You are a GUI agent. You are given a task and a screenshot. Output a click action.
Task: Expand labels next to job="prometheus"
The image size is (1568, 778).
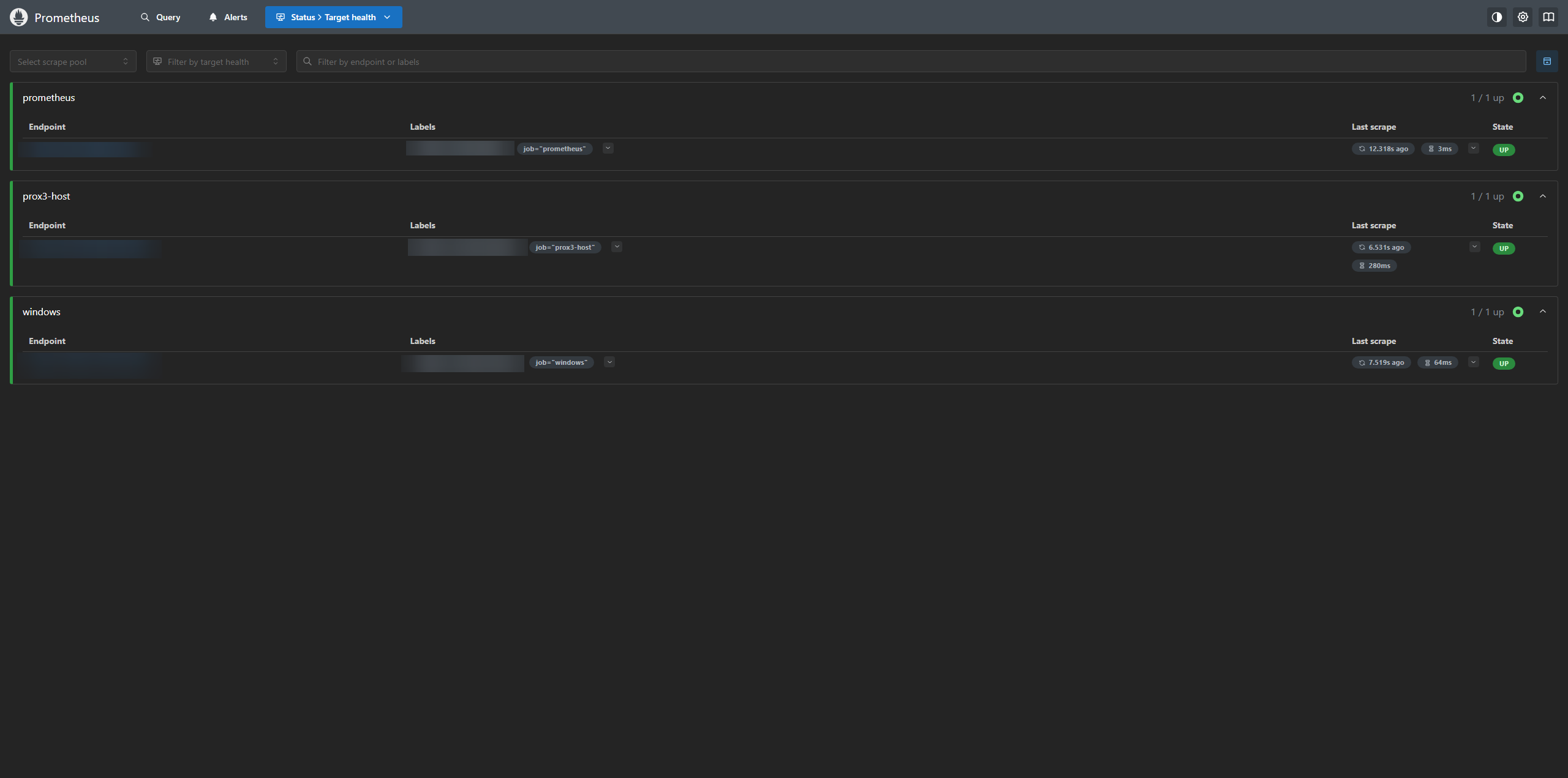tap(608, 148)
